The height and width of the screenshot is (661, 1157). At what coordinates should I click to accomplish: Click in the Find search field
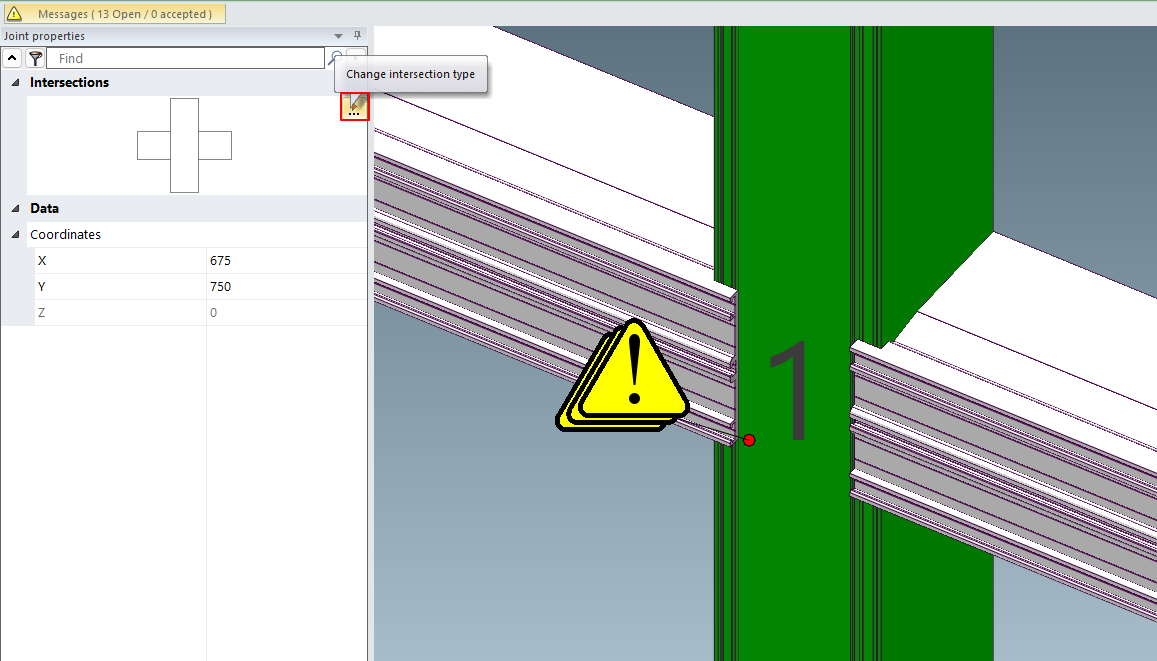(190, 59)
